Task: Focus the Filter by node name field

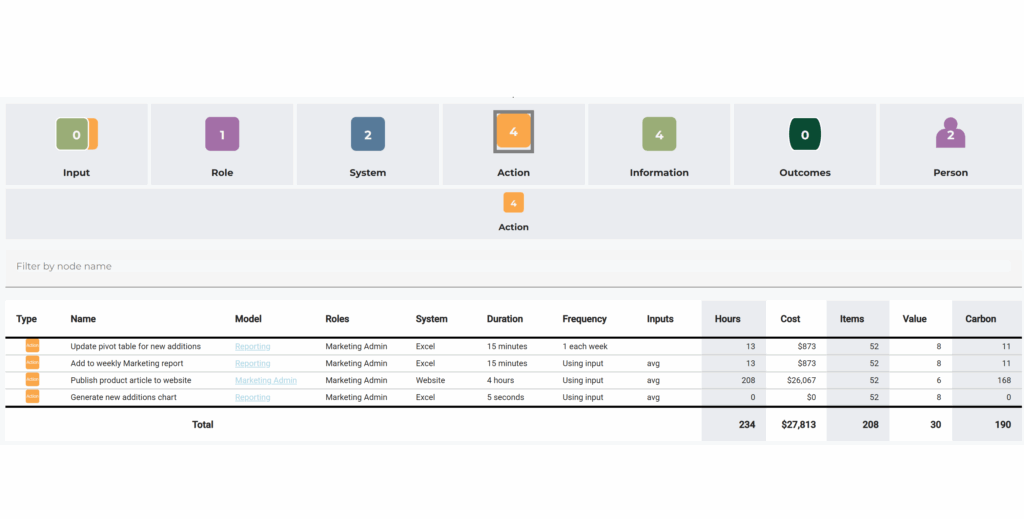Action: pyautogui.click(x=512, y=267)
